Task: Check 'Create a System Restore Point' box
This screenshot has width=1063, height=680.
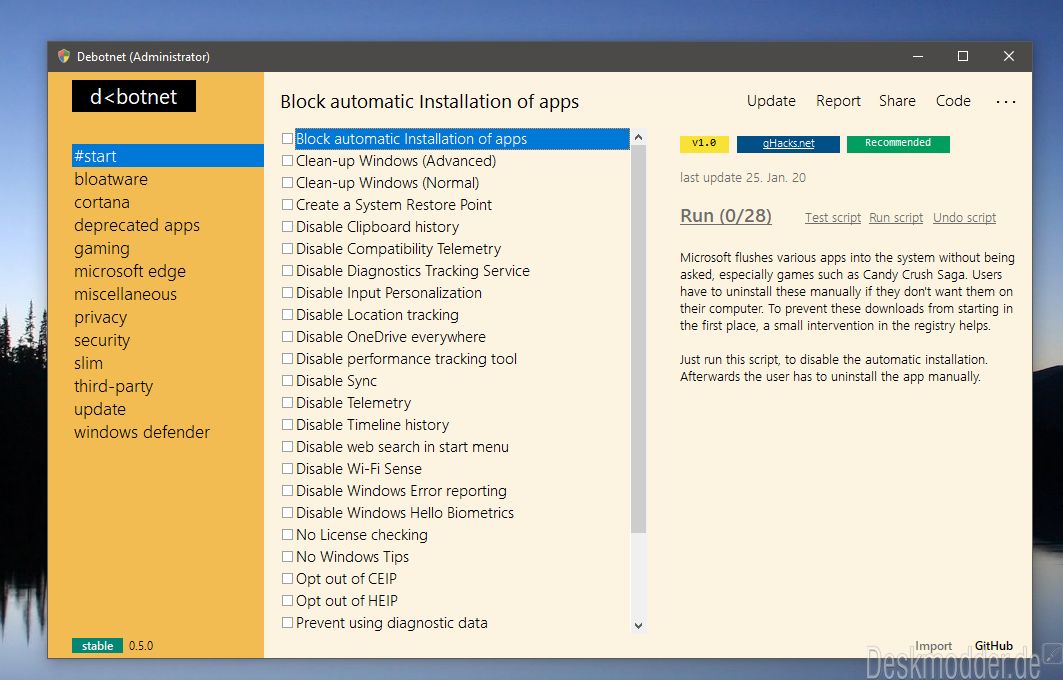Action: [x=287, y=205]
